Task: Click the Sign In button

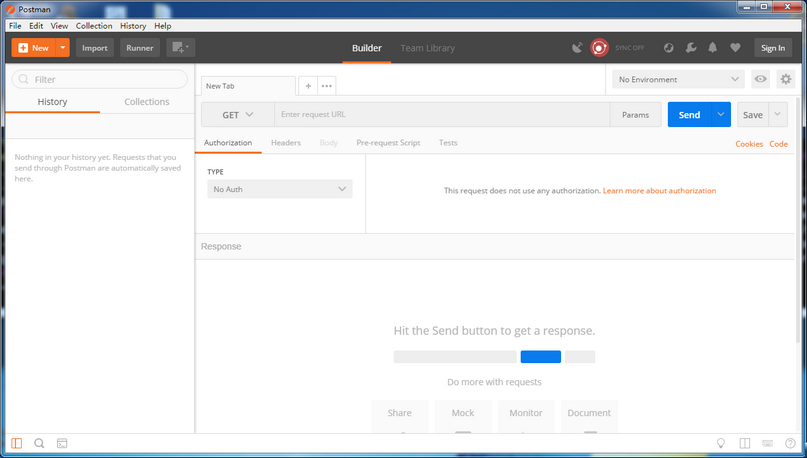Action: click(x=773, y=48)
